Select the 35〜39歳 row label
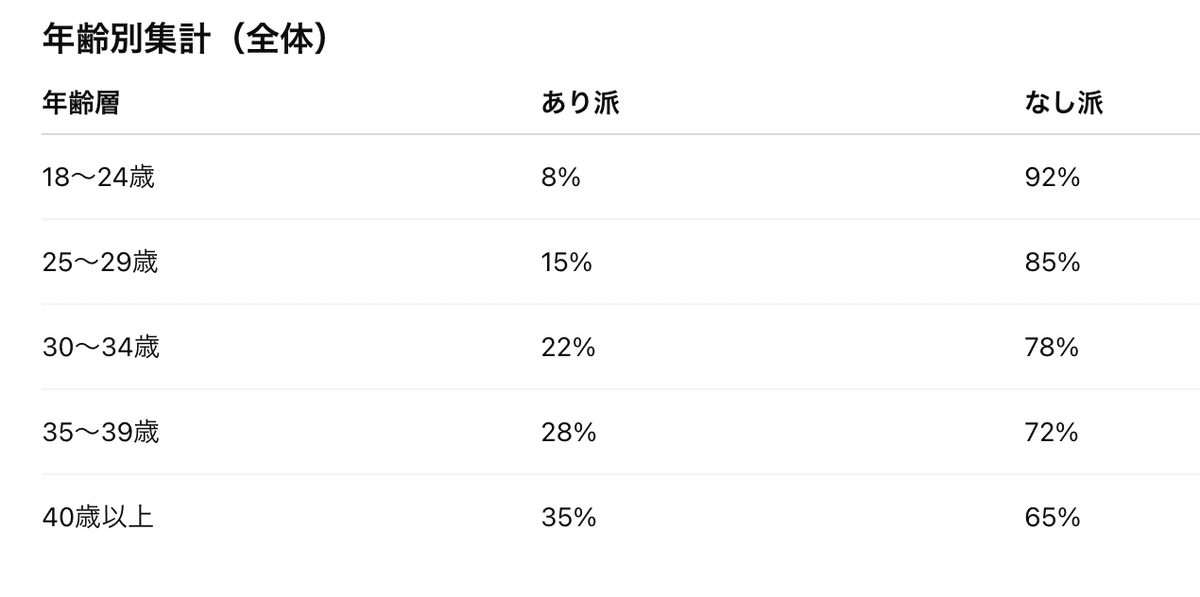Screen dimensions: 1200x597 coord(100,433)
